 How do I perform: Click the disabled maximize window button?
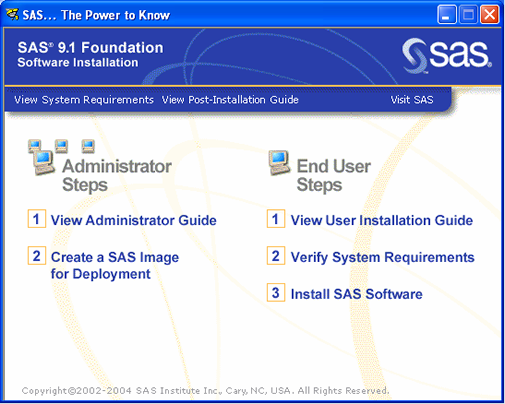(468, 15)
